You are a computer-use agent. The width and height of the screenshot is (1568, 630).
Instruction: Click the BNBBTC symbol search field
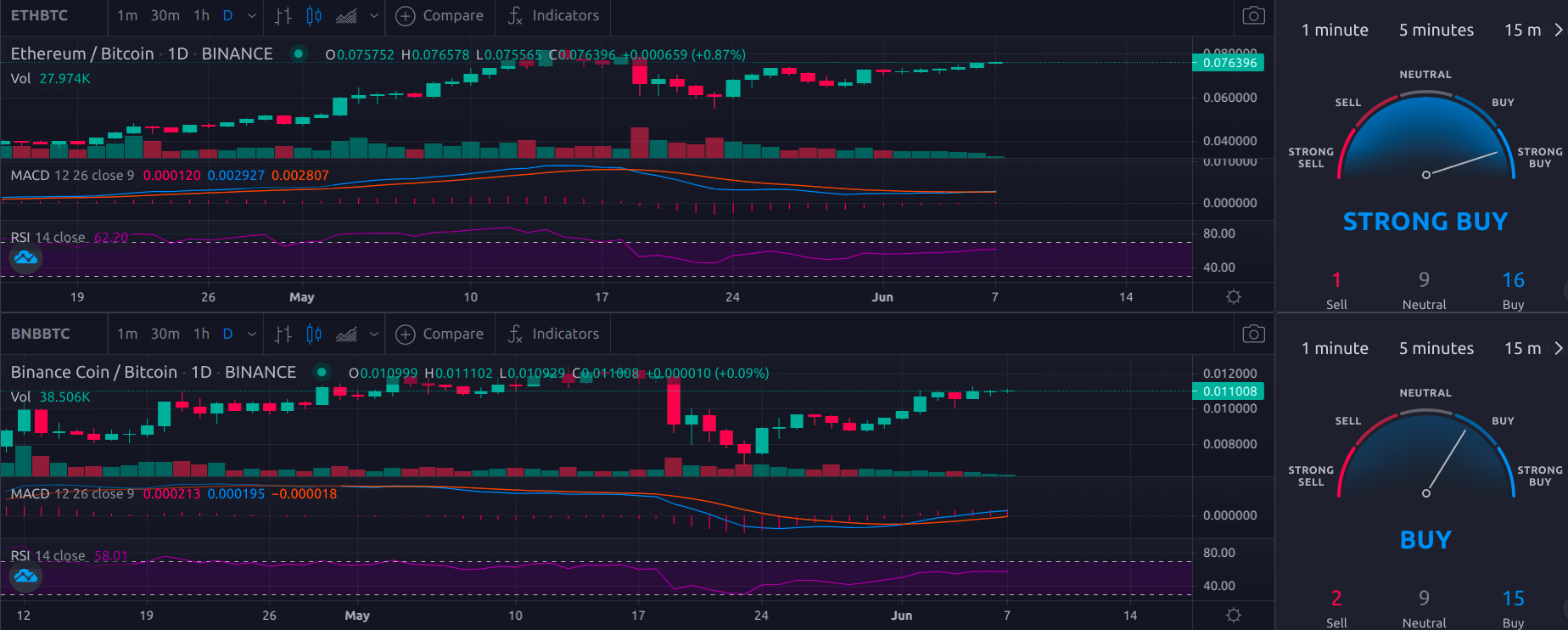click(x=54, y=334)
